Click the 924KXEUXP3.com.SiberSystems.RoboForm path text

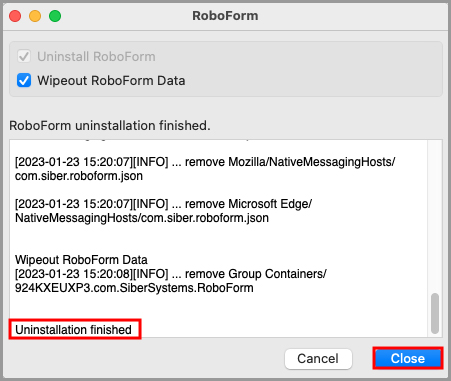[134, 288]
